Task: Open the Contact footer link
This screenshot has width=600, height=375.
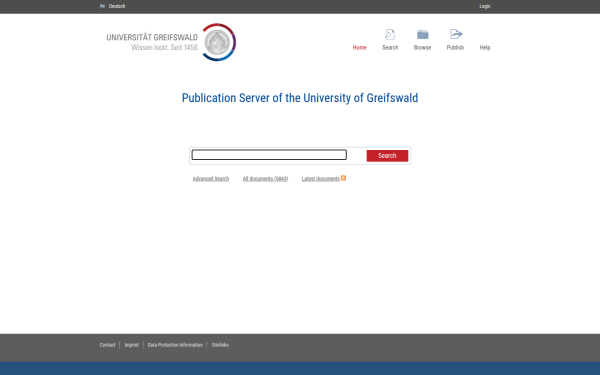Action: 108,345
